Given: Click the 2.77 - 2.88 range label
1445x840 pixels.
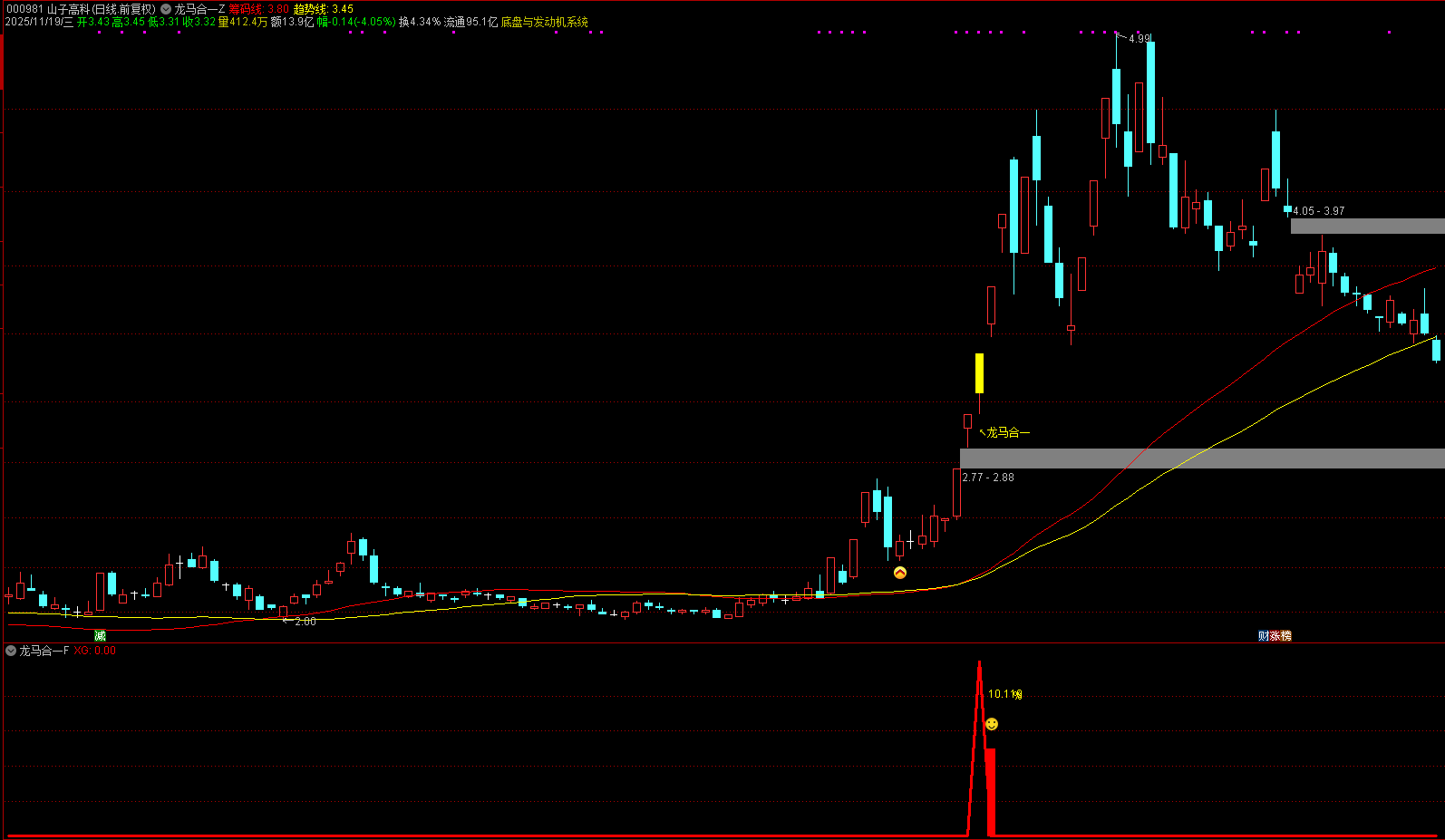Looking at the screenshot, I should 988,478.
